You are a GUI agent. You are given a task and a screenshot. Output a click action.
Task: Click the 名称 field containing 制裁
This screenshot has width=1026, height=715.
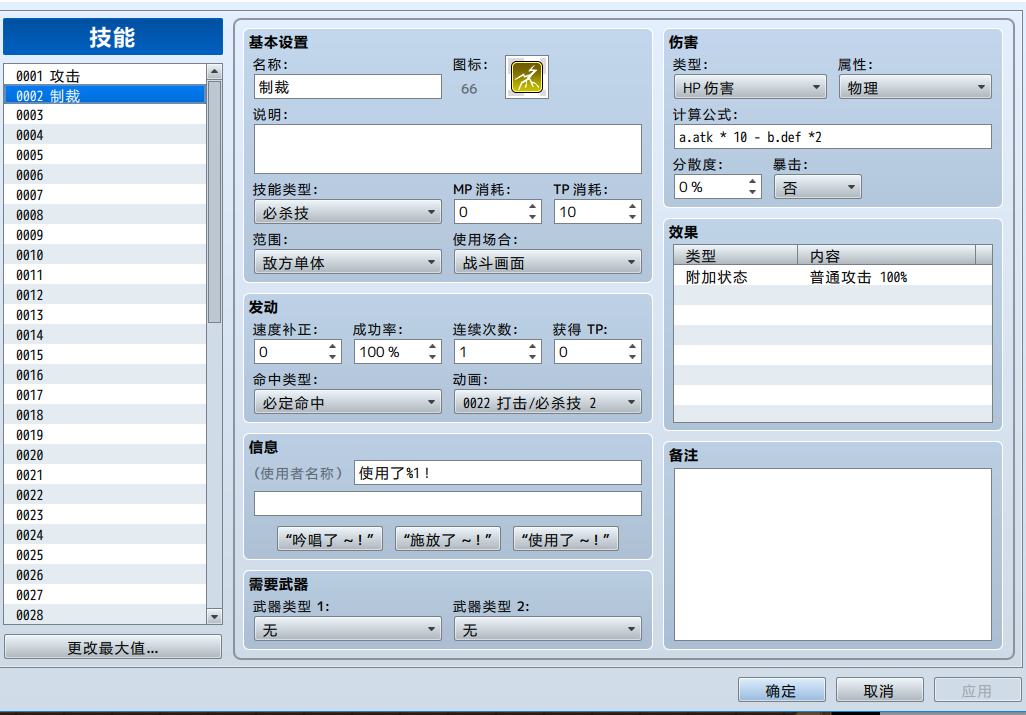pyautogui.click(x=347, y=87)
